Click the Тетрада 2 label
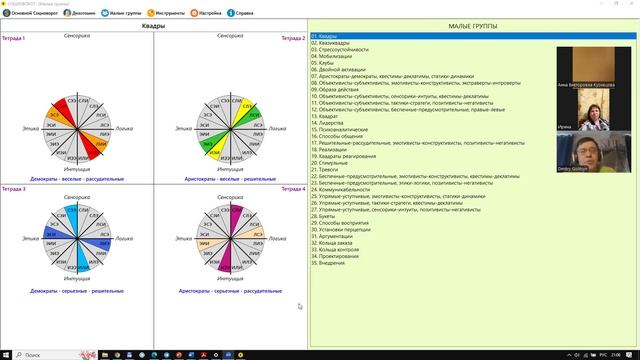 point(293,38)
